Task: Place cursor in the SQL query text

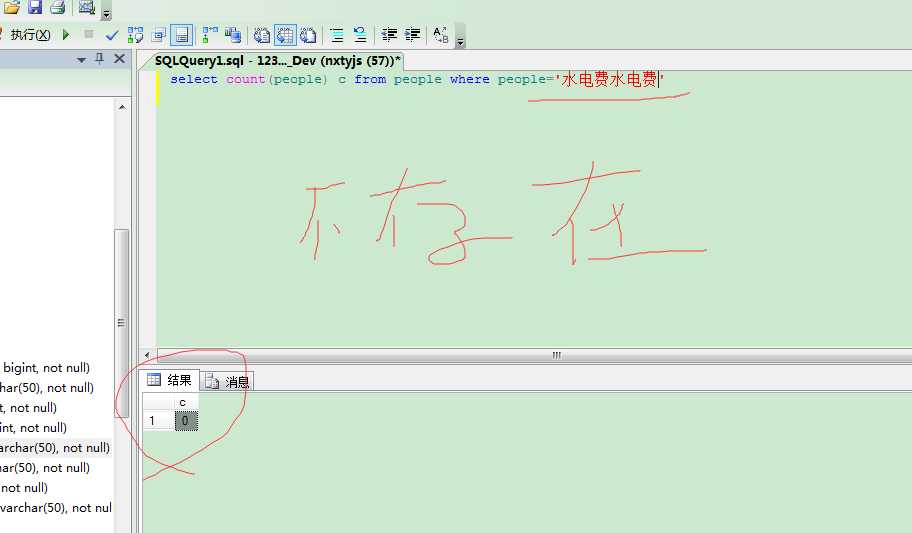Action: 417,80
